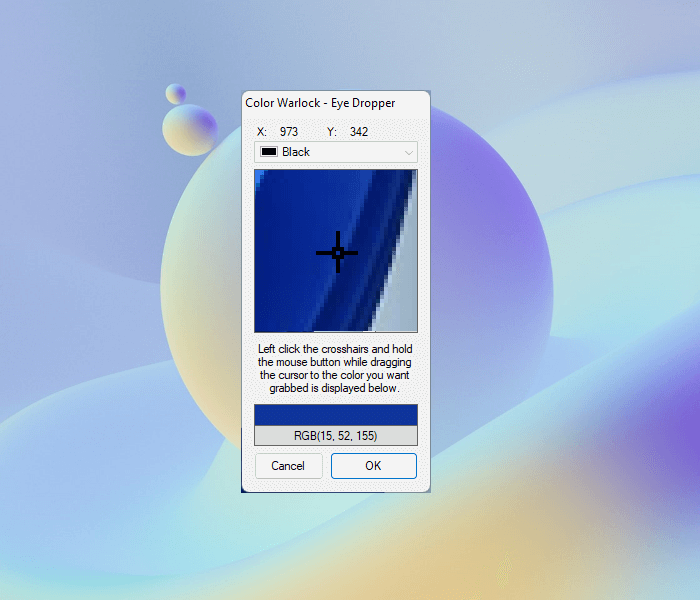Click the crosshairs in the magnifier preview
This screenshot has width=700, height=600.
338,252
